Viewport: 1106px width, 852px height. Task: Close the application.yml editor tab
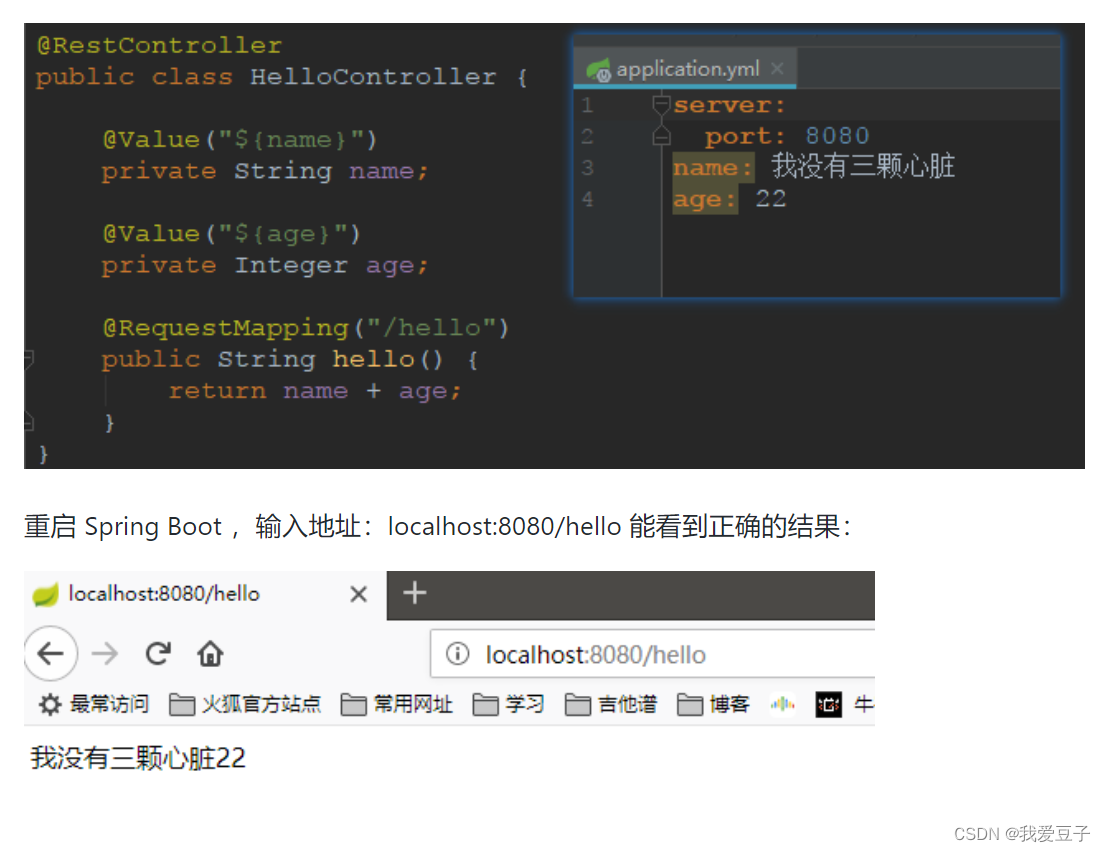[x=777, y=68]
